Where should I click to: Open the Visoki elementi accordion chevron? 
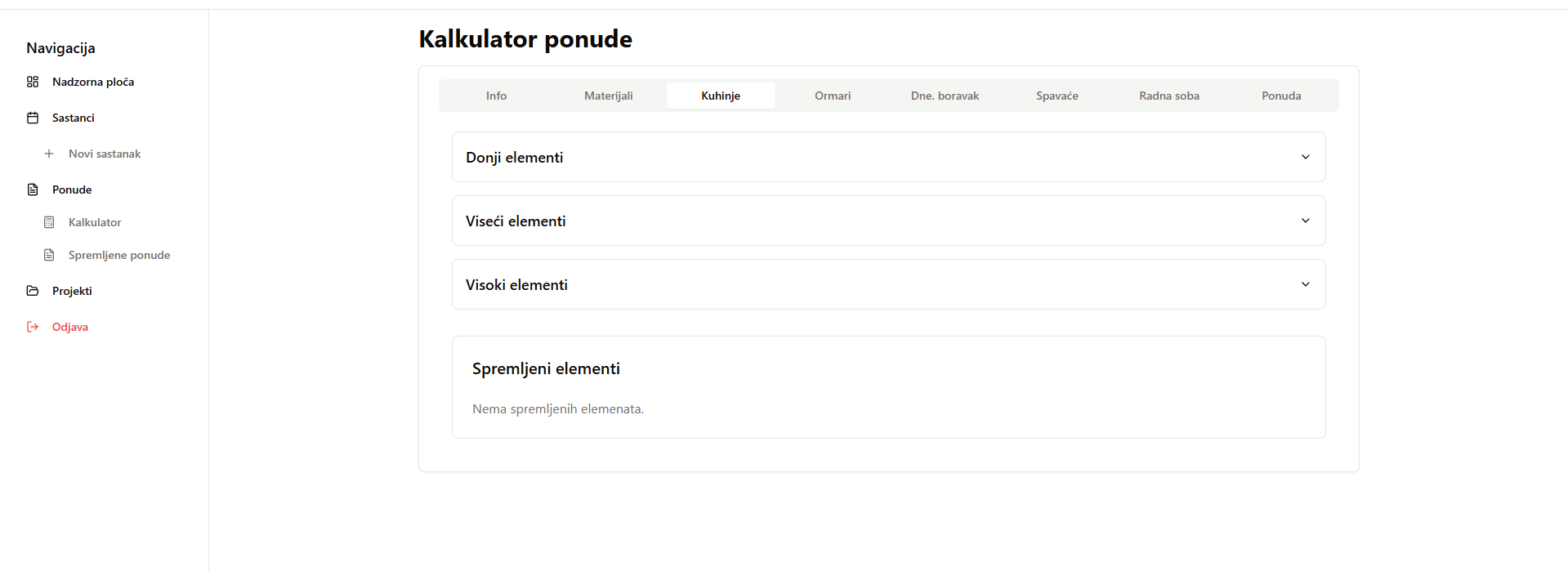pos(1306,284)
